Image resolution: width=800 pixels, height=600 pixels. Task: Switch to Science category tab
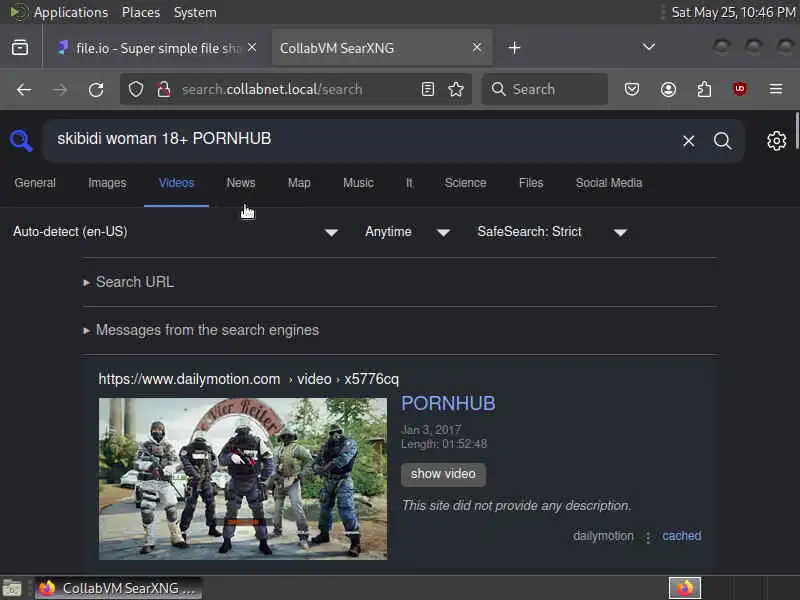[465, 183]
